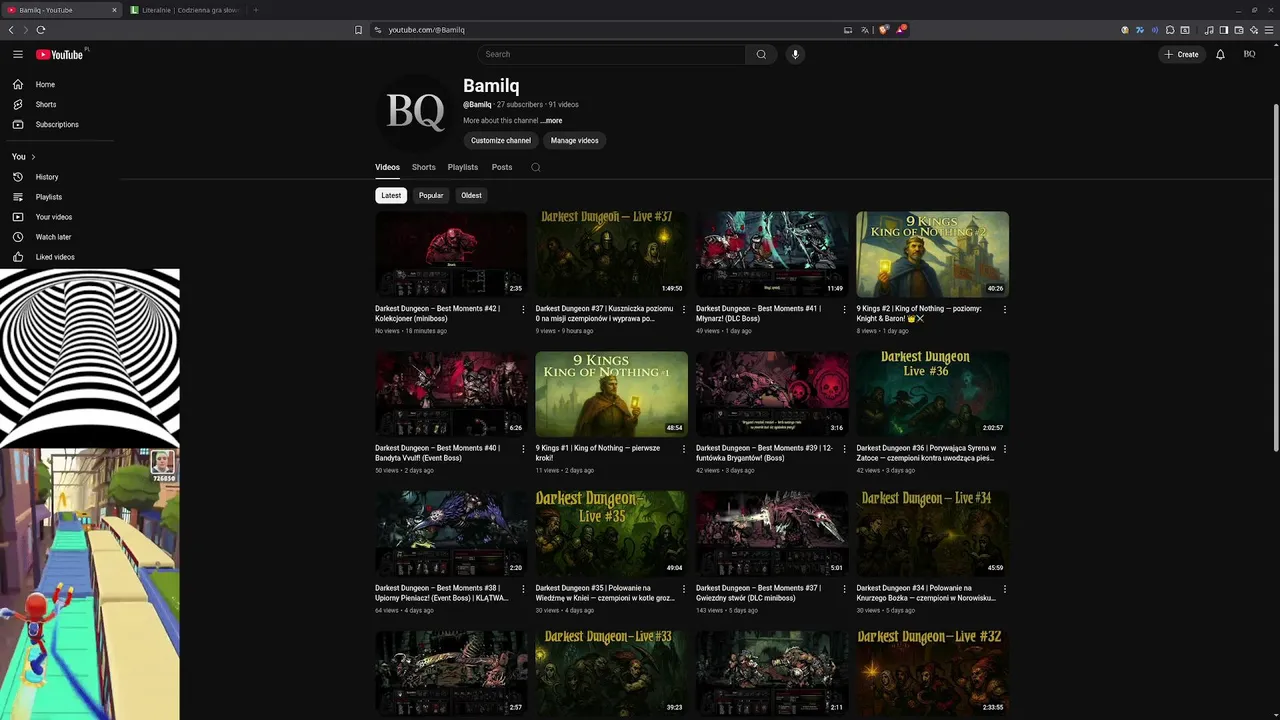Open Best Moments #38 video thumbnail

coord(451,533)
